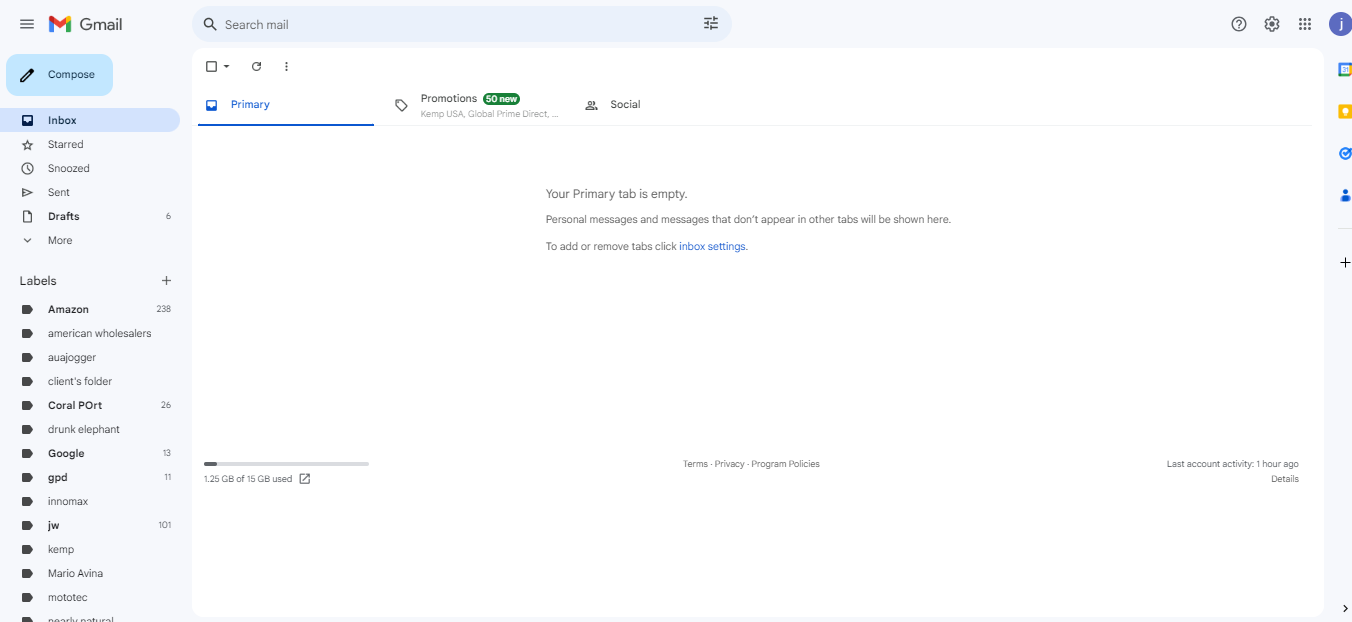This screenshot has width=1352, height=622.
Task: Open Google Calendar side panel icon
Action: [x=1345, y=69]
